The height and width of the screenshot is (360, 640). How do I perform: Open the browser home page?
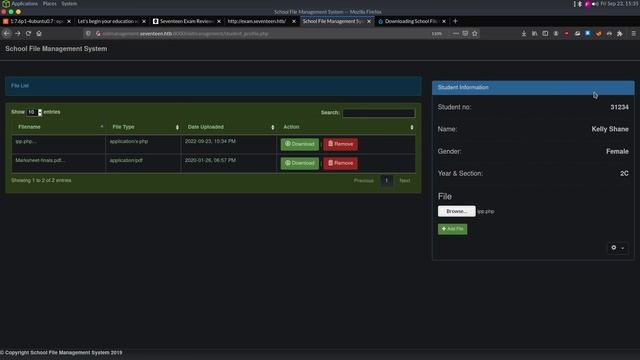point(39,33)
